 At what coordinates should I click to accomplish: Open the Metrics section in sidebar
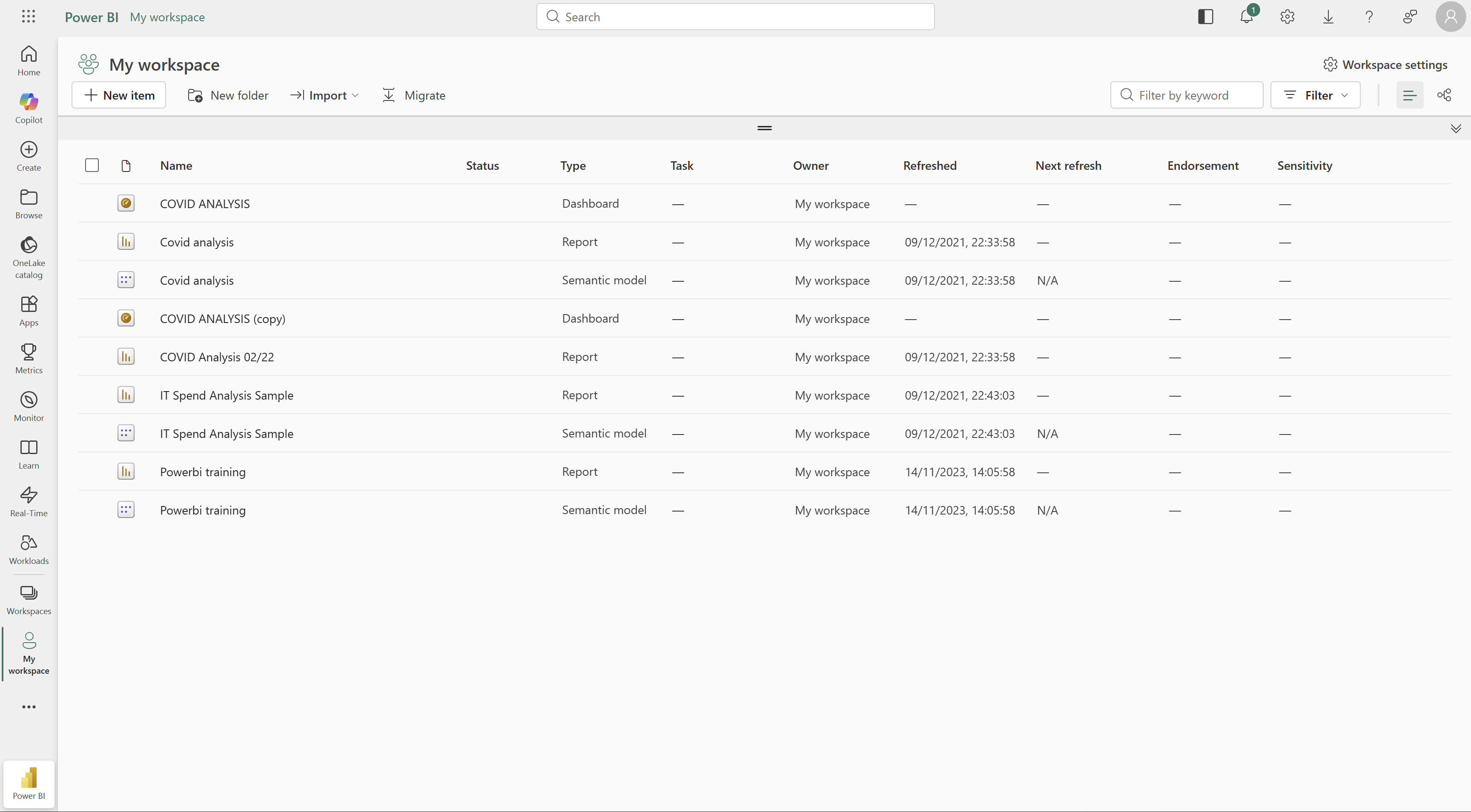point(28,358)
